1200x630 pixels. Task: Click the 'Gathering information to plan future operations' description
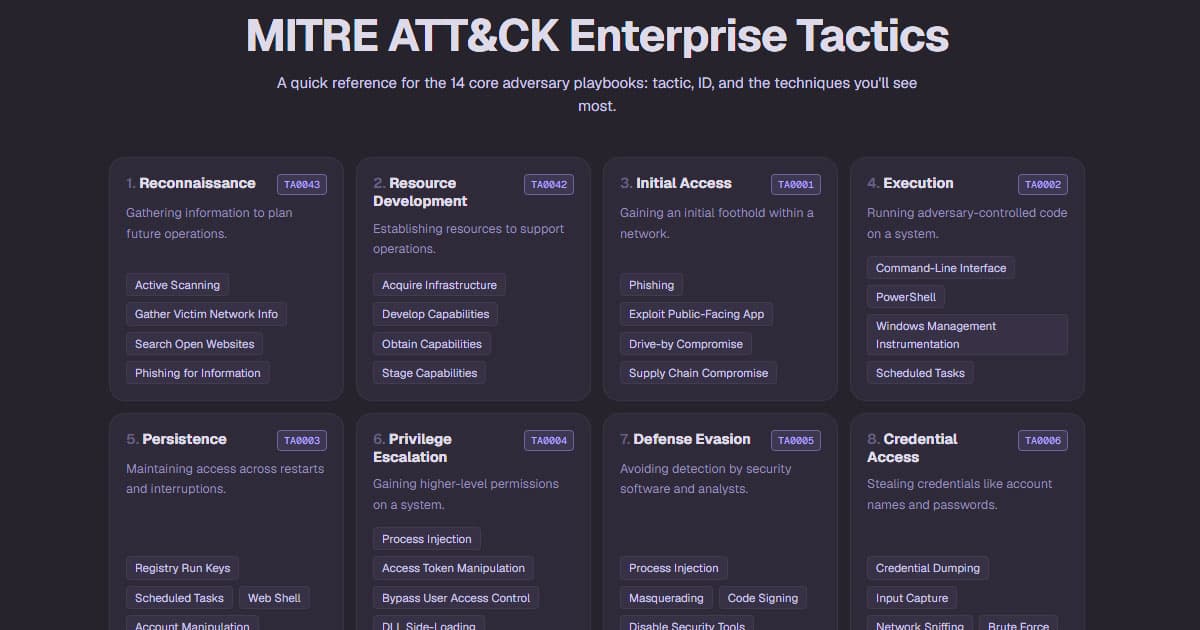click(x=209, y=223)
